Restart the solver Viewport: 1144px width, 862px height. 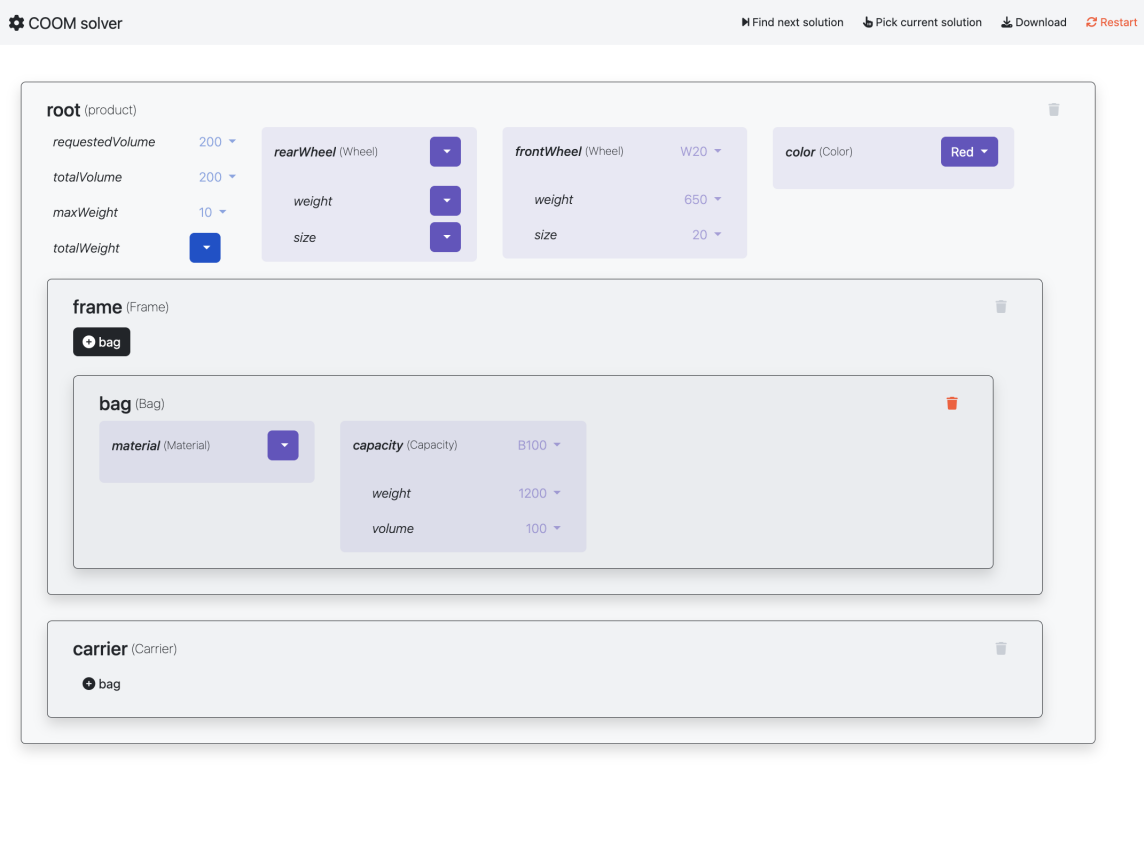(1111, 22)
